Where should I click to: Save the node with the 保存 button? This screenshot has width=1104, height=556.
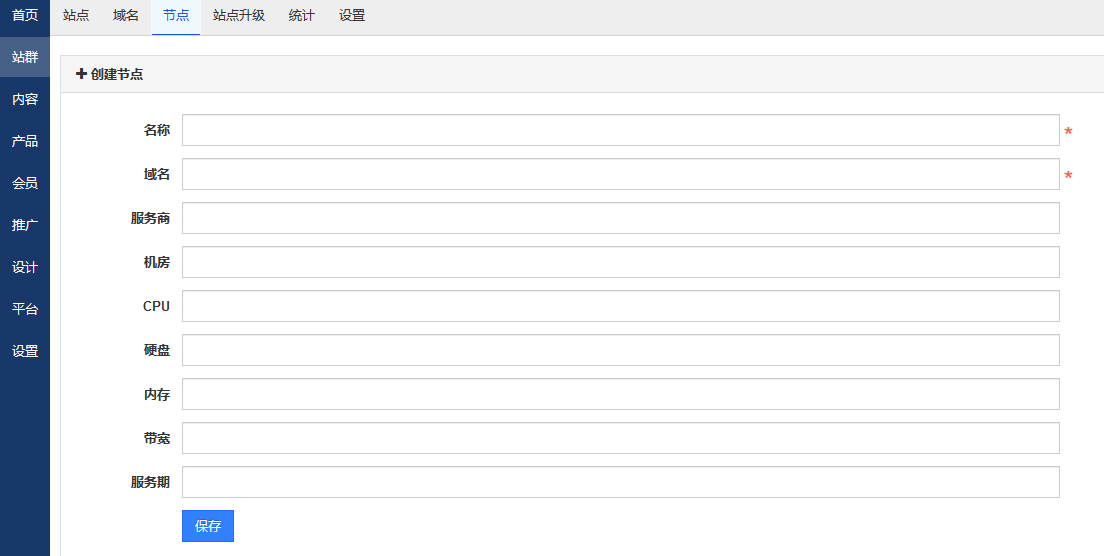[x=208, y=526]
